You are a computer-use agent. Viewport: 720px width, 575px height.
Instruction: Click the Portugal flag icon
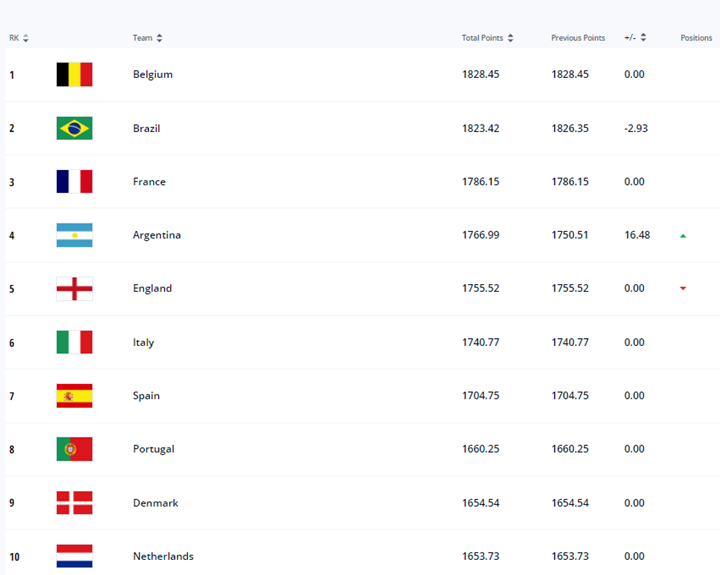coord(74,449)
